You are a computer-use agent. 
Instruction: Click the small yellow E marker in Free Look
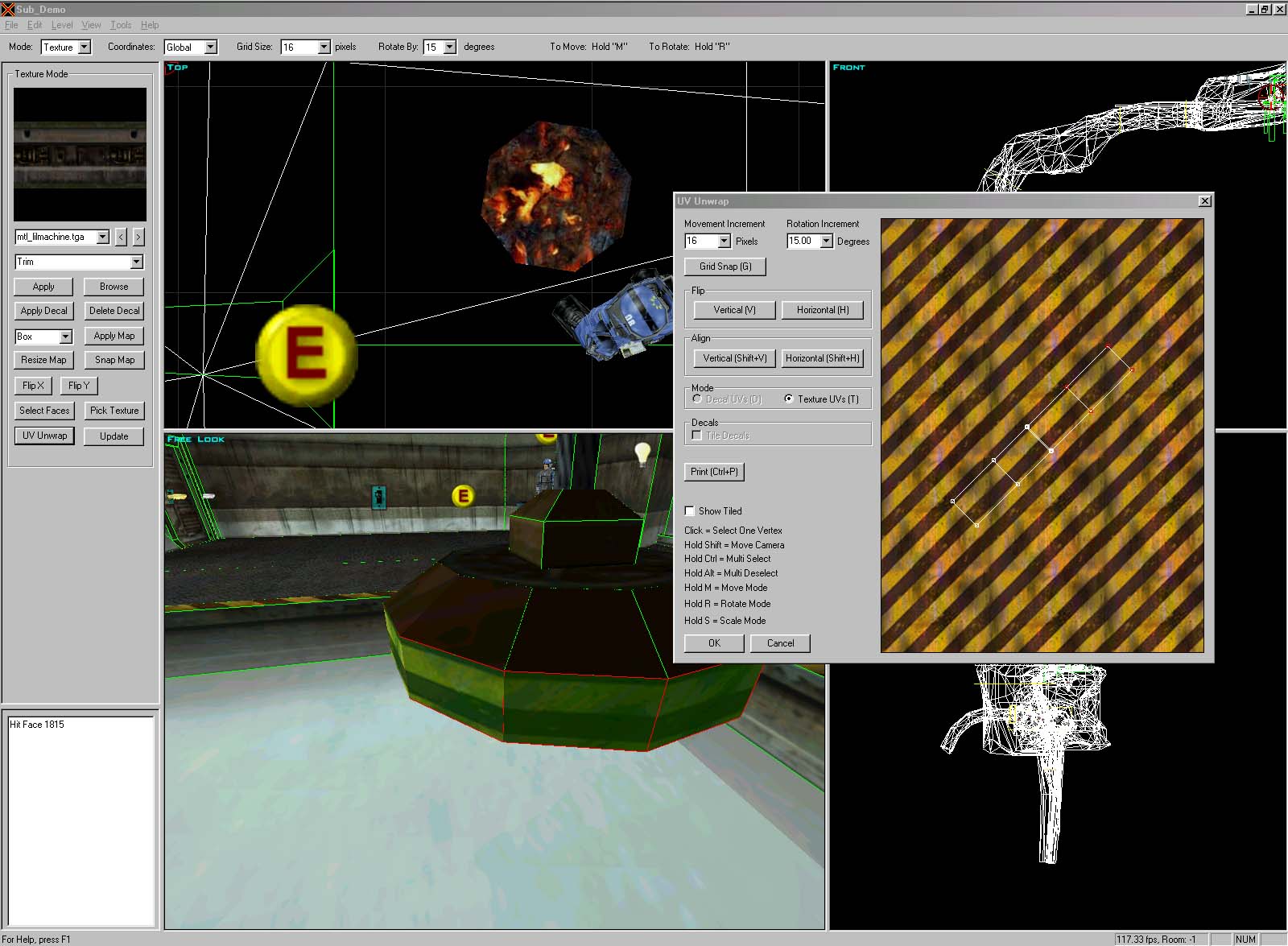coord(462,496)
